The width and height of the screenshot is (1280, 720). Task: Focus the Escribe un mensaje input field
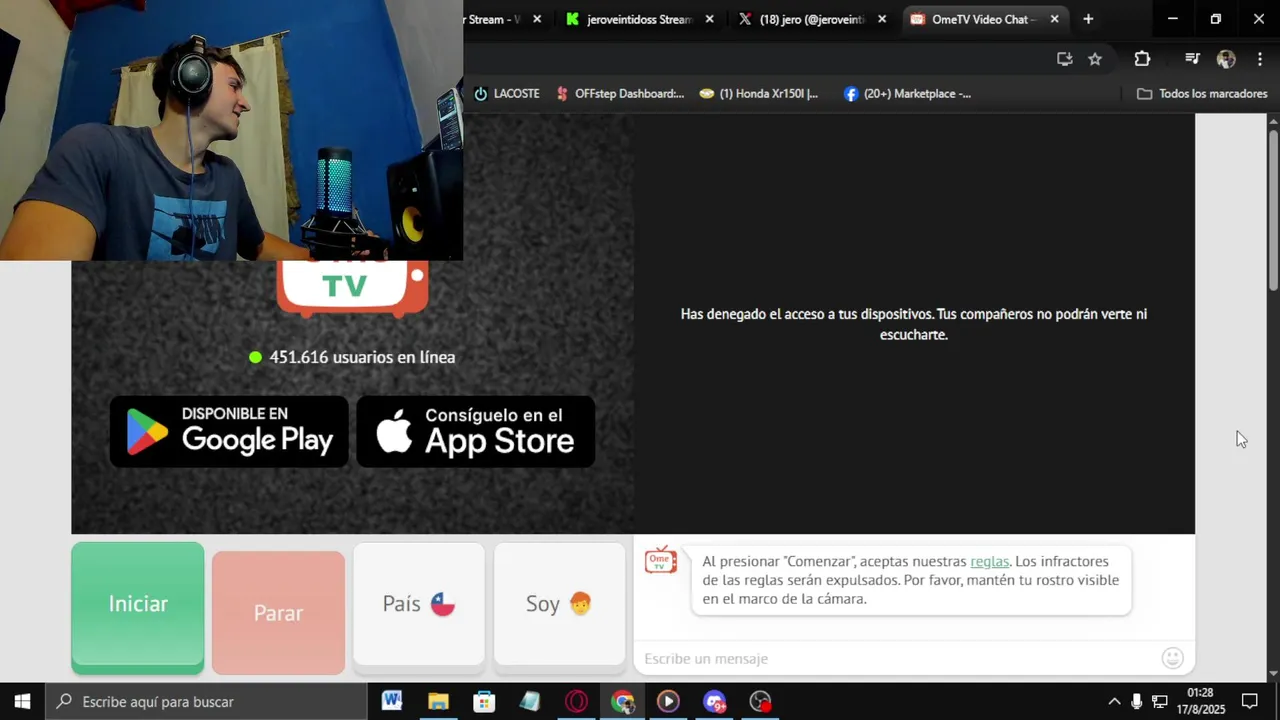900,658
